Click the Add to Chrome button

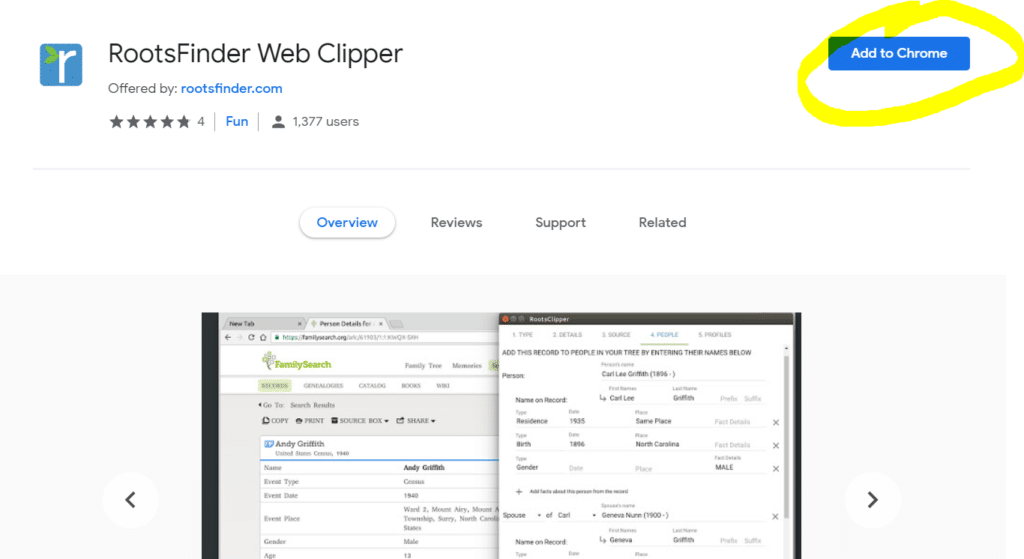[899, 54]
